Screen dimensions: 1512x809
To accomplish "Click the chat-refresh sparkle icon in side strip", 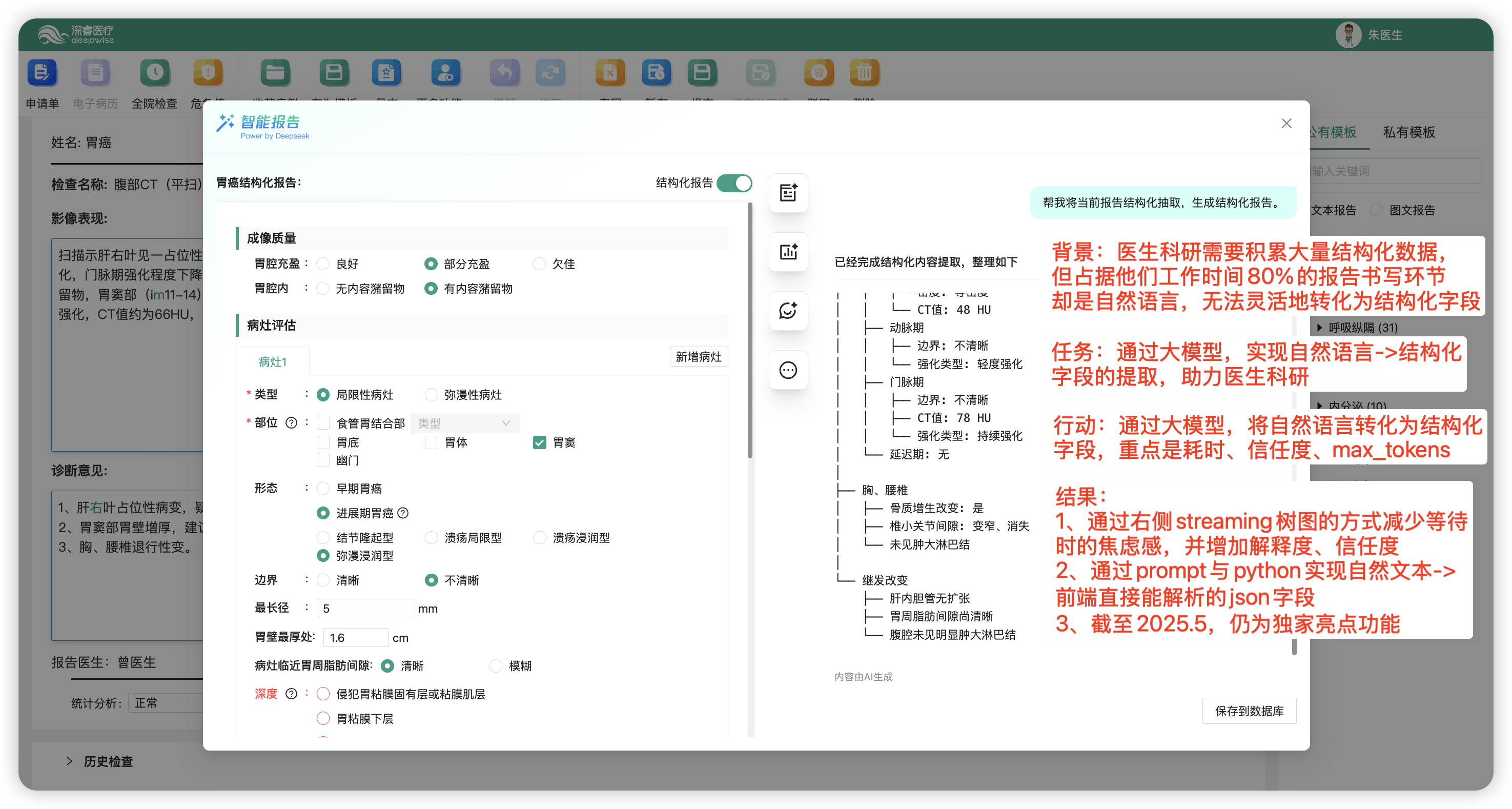I will 788,311.
